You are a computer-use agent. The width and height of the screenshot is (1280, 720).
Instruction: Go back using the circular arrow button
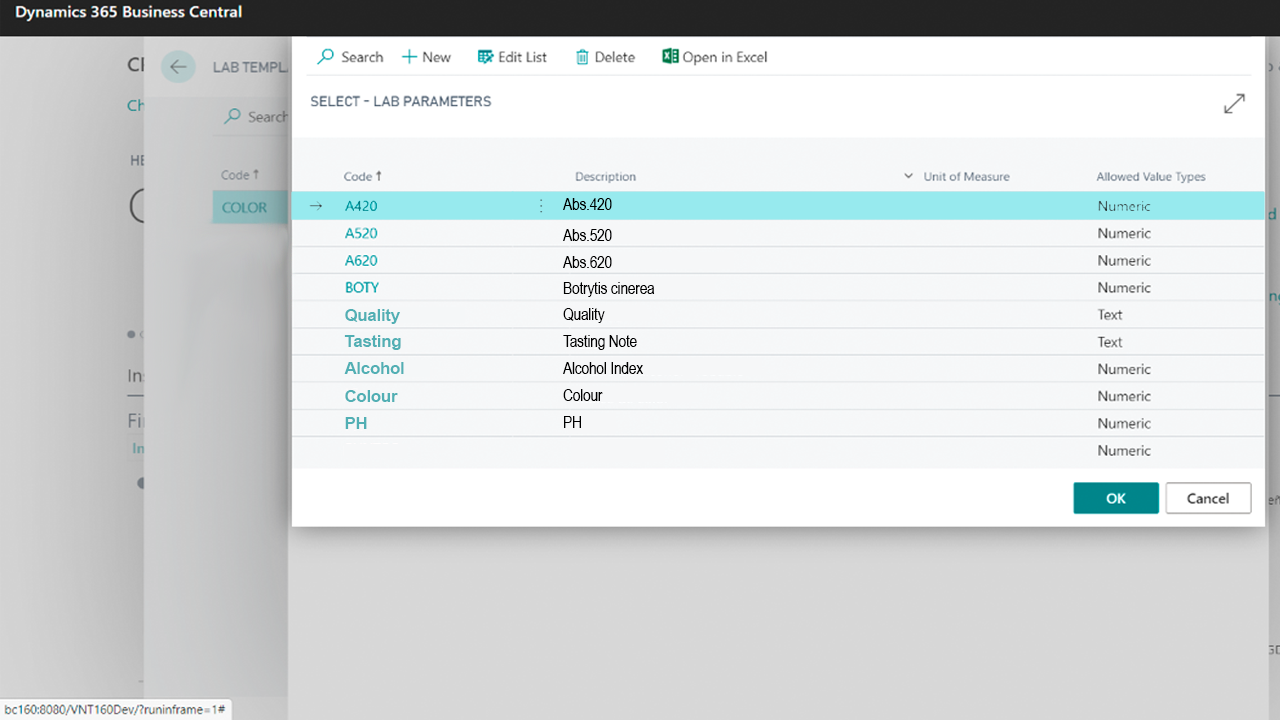[178, 67]
